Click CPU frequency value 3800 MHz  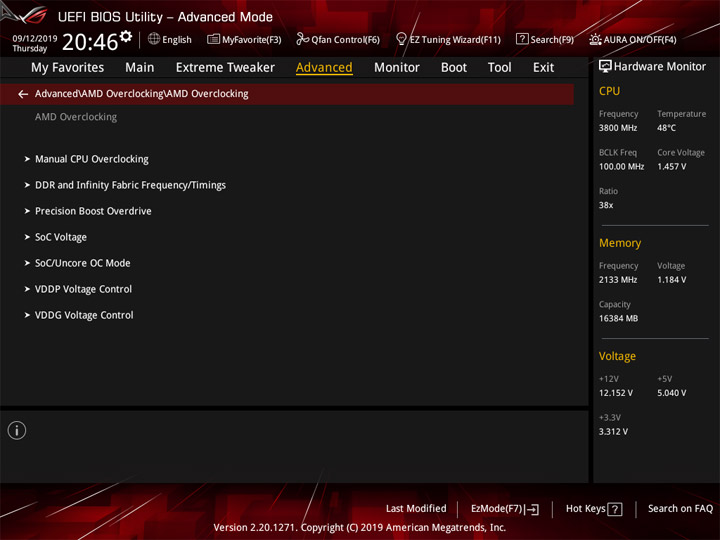618,128
